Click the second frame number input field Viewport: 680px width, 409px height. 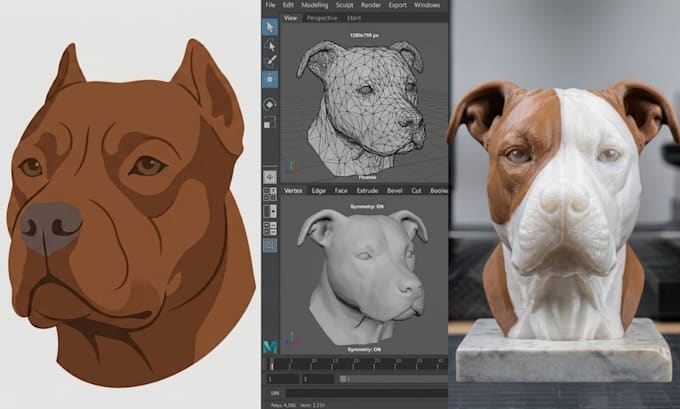click(x=318, y=379)
